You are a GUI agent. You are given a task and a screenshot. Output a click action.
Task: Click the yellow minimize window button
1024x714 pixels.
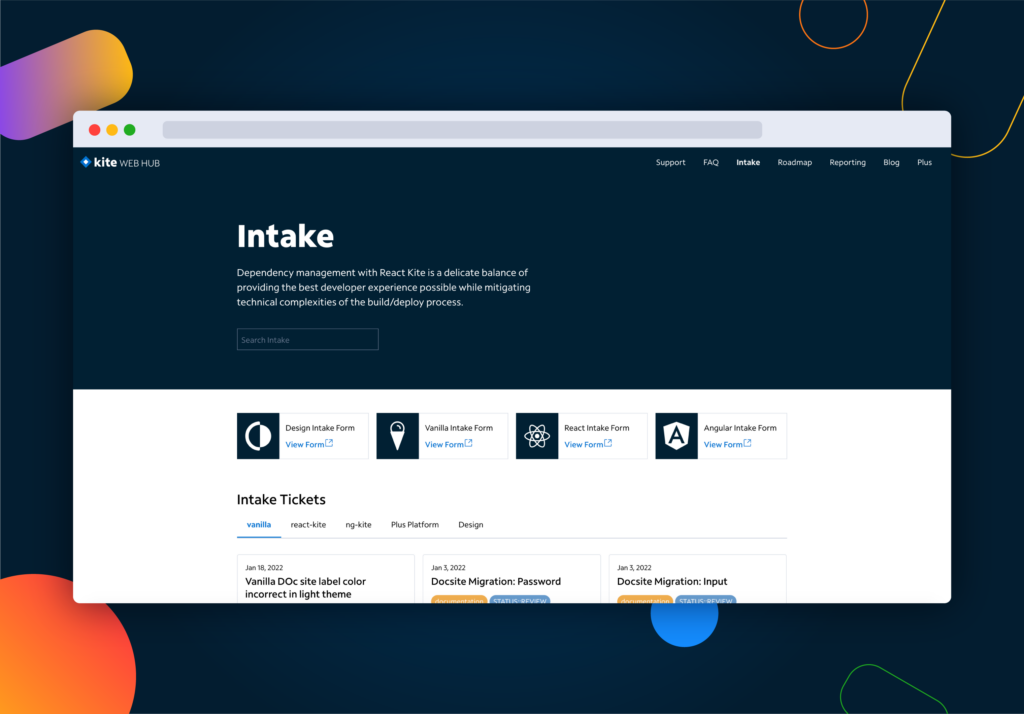112,130
